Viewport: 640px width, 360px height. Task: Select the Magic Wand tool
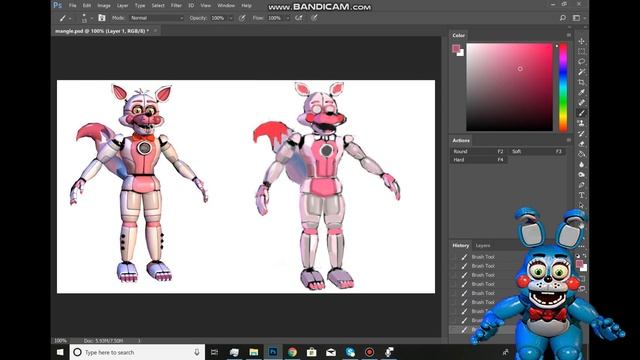tap(581, 72)
